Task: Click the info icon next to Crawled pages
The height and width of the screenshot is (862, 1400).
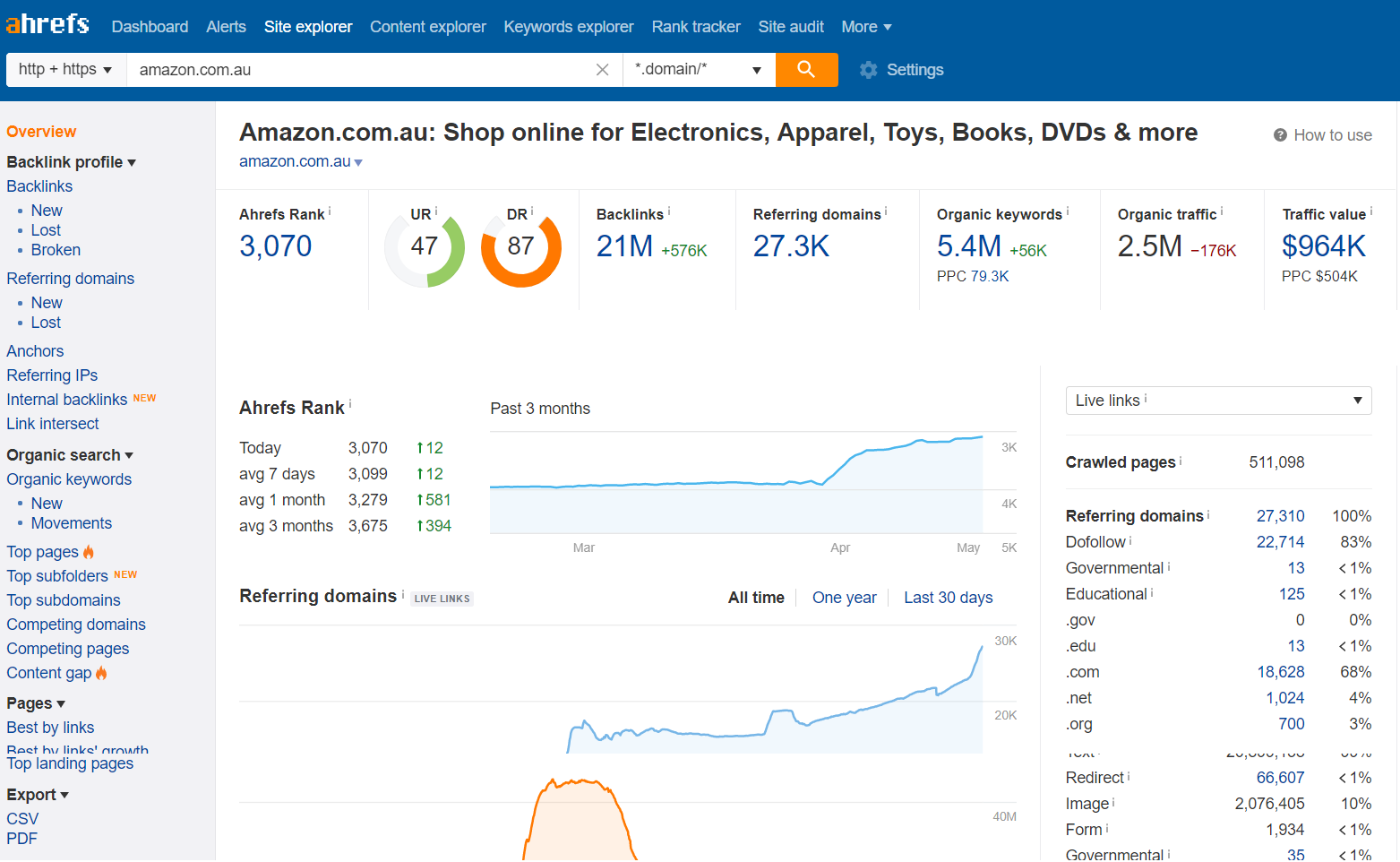Action: pos(1181,461)
